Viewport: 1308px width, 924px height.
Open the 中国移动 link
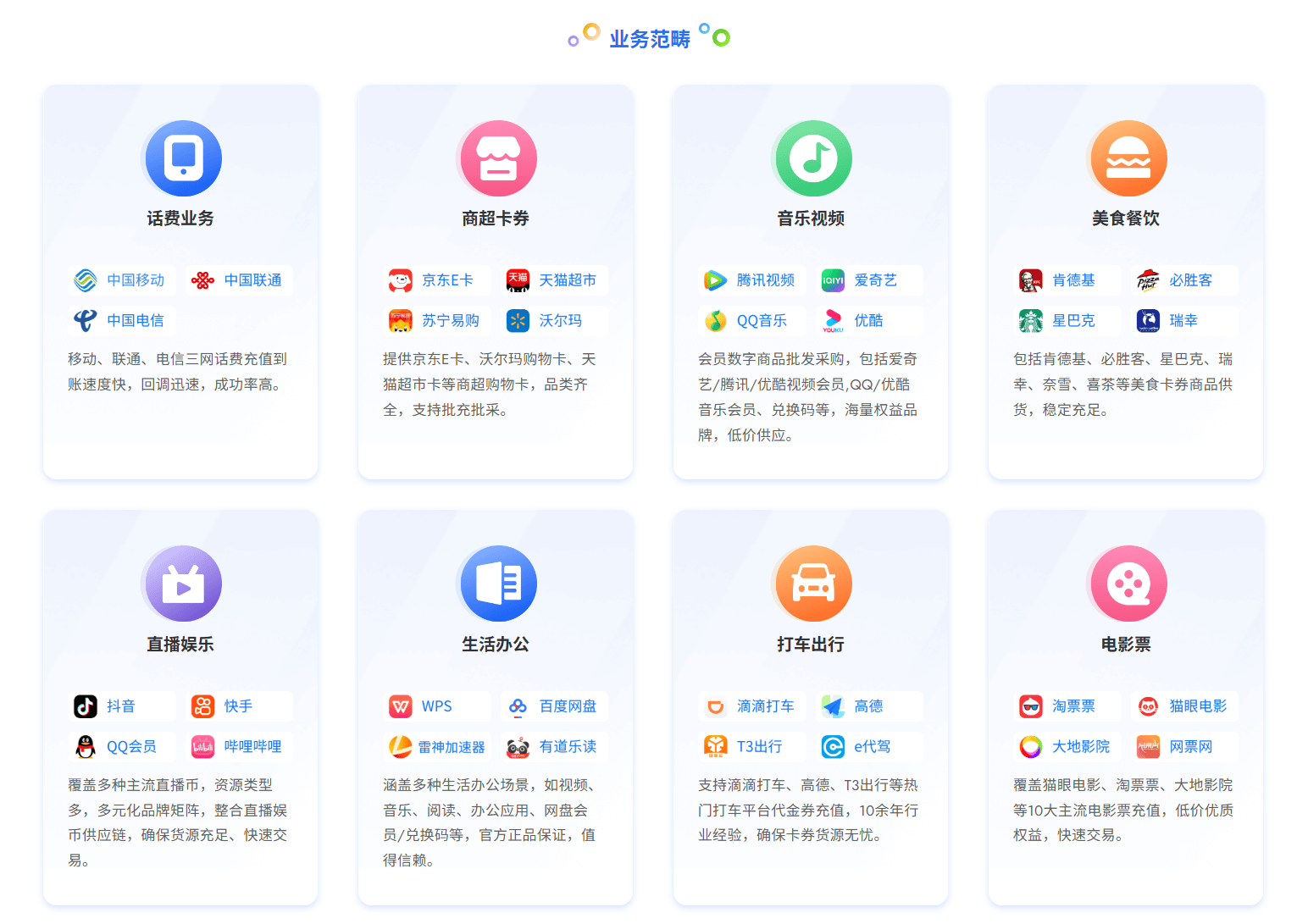pos(136,280)
